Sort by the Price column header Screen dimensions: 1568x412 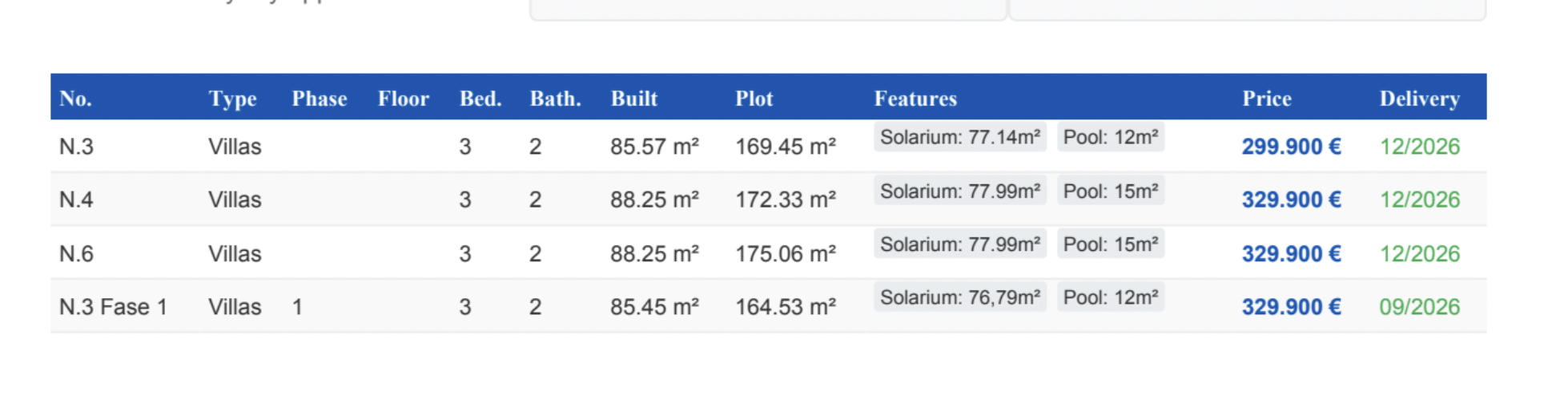click(x=1266, y=99)
